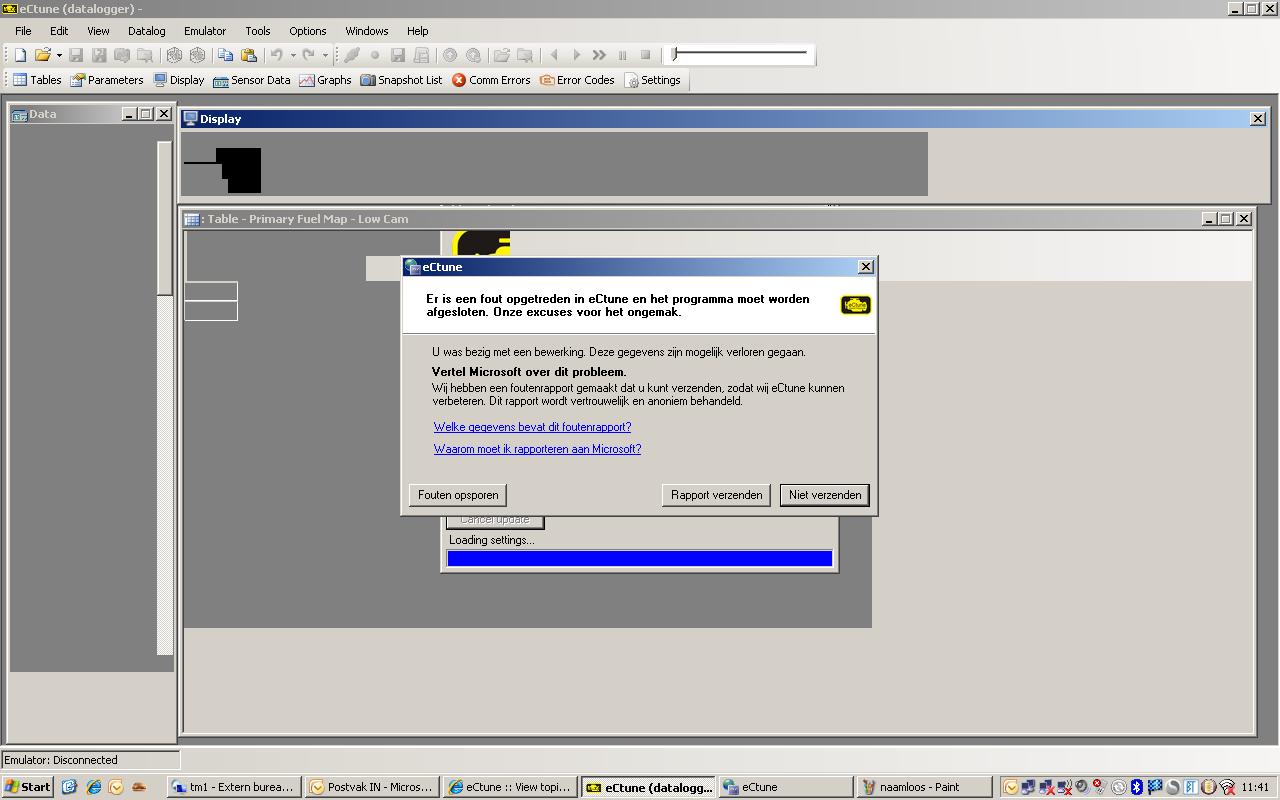Open the Windows menu
Screen dimensions: 1280x800
tap(367, 31)
